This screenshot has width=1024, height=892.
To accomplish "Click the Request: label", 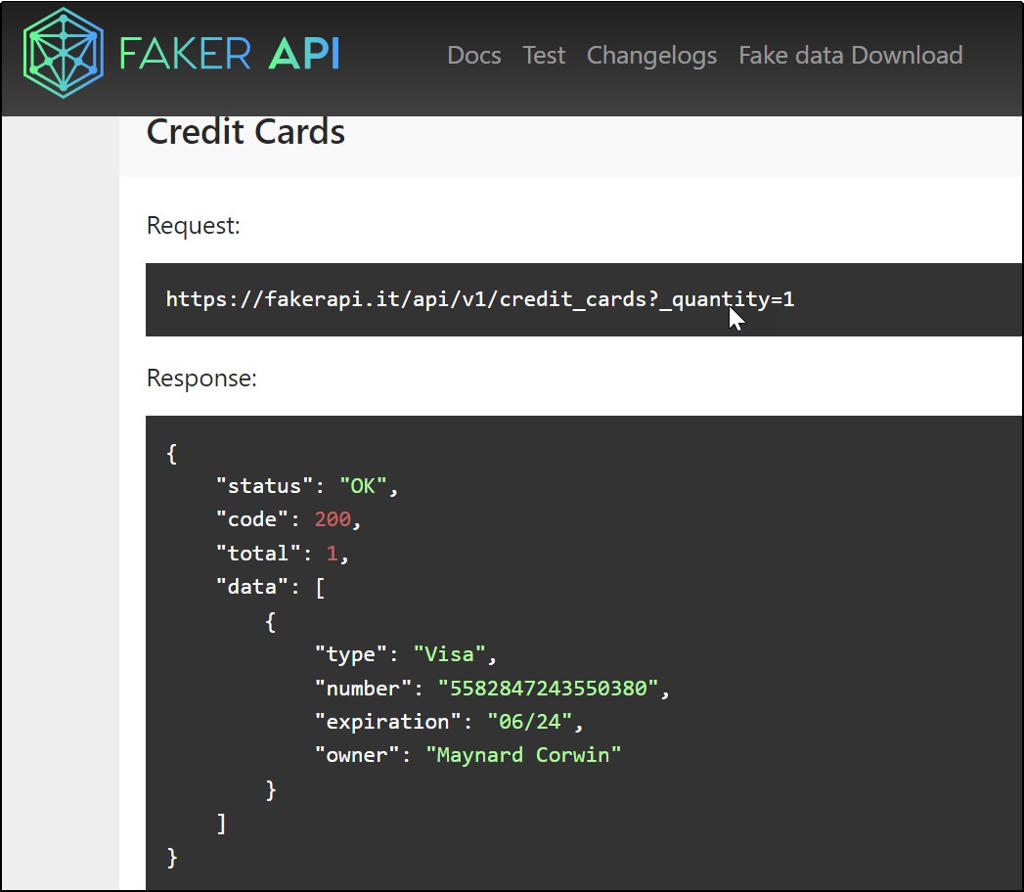I will click(x=193, y=226).
